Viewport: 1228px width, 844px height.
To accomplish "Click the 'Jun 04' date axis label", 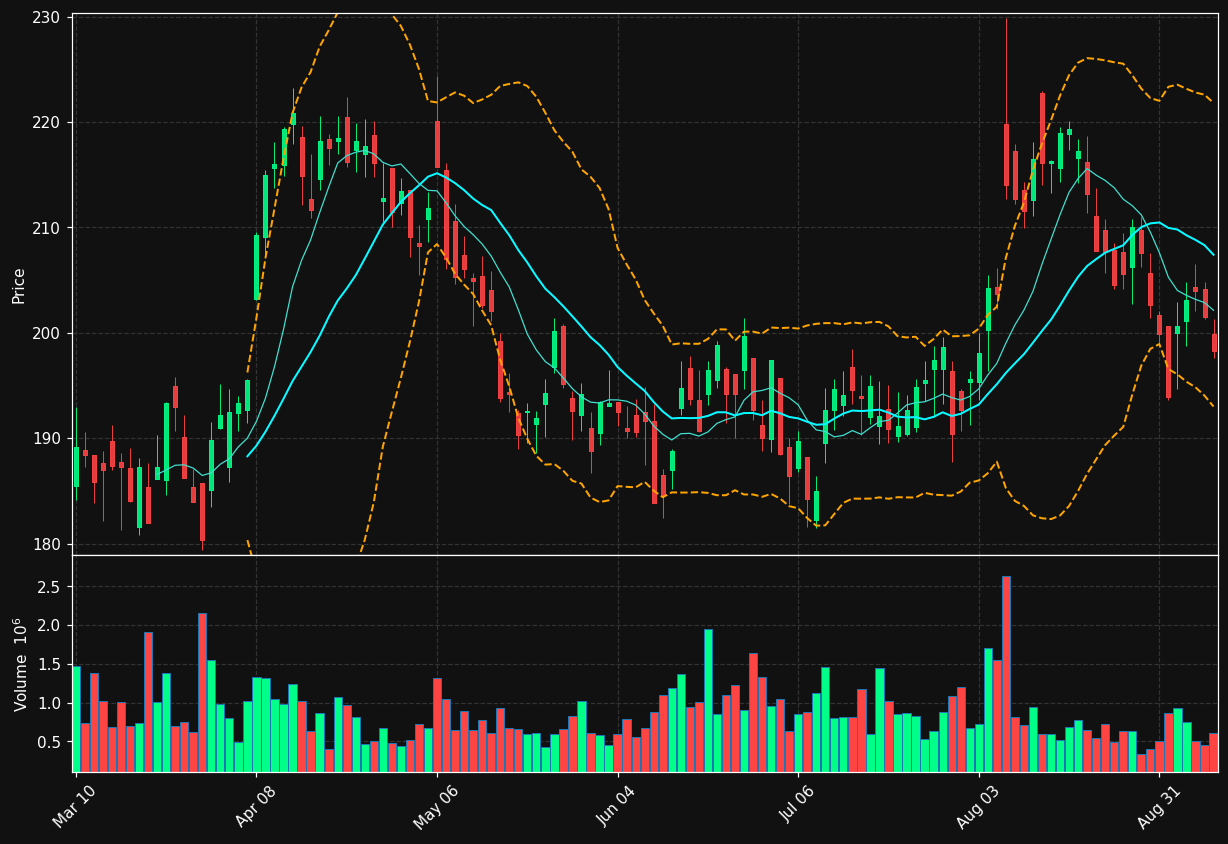I will (x=616, y=806).
